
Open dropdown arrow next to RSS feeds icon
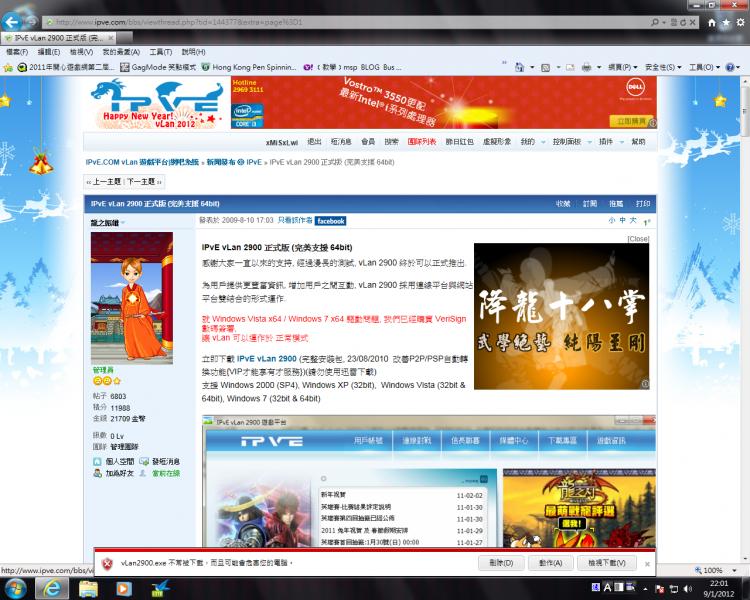pos(558,67)
